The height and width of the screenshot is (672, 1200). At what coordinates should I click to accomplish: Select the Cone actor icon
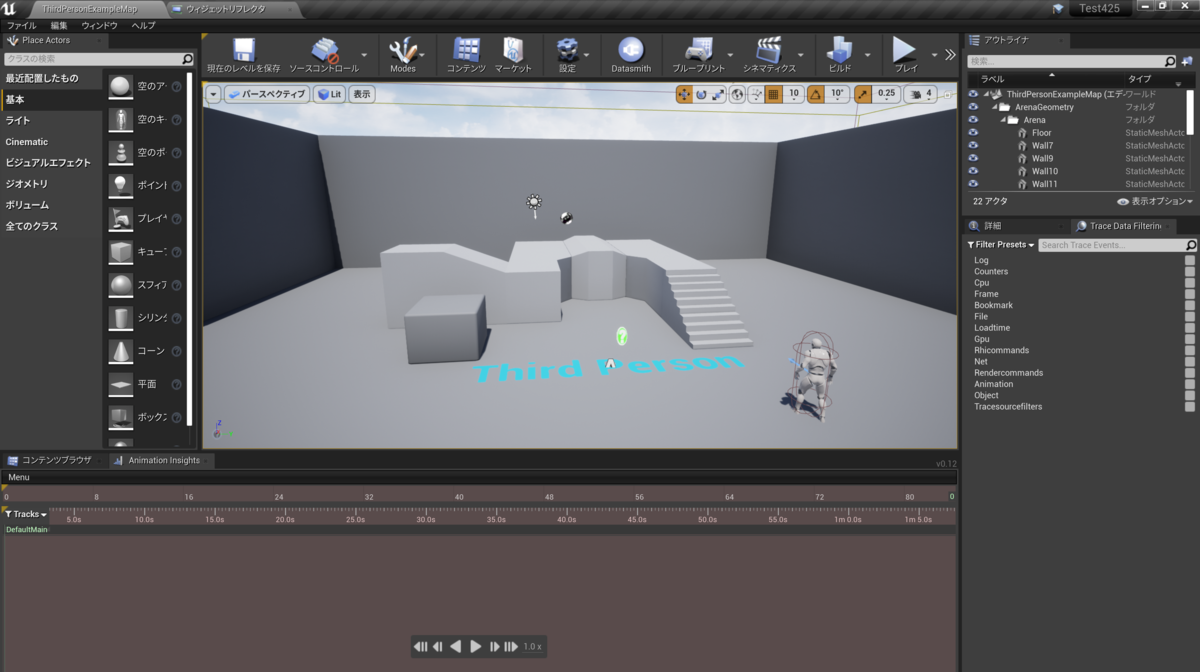point(121,351)
